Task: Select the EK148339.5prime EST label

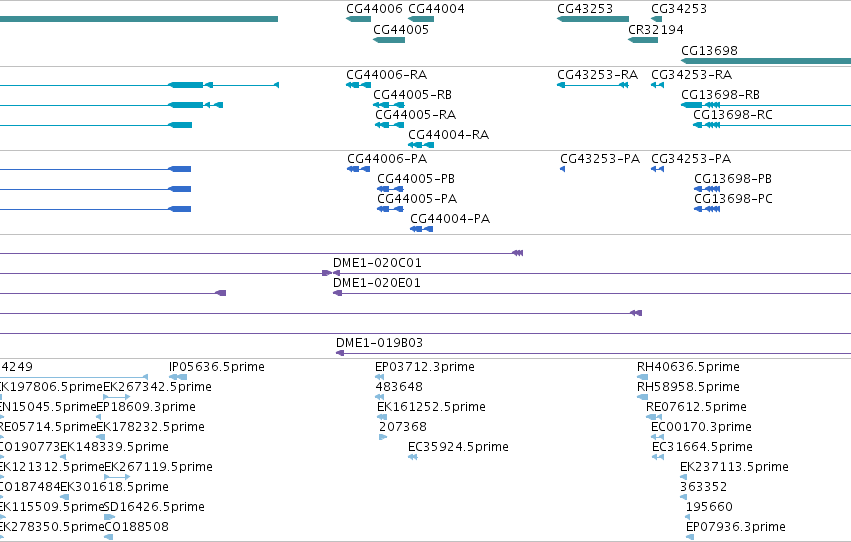Action: pyautogui.click(x=115, y=447)
